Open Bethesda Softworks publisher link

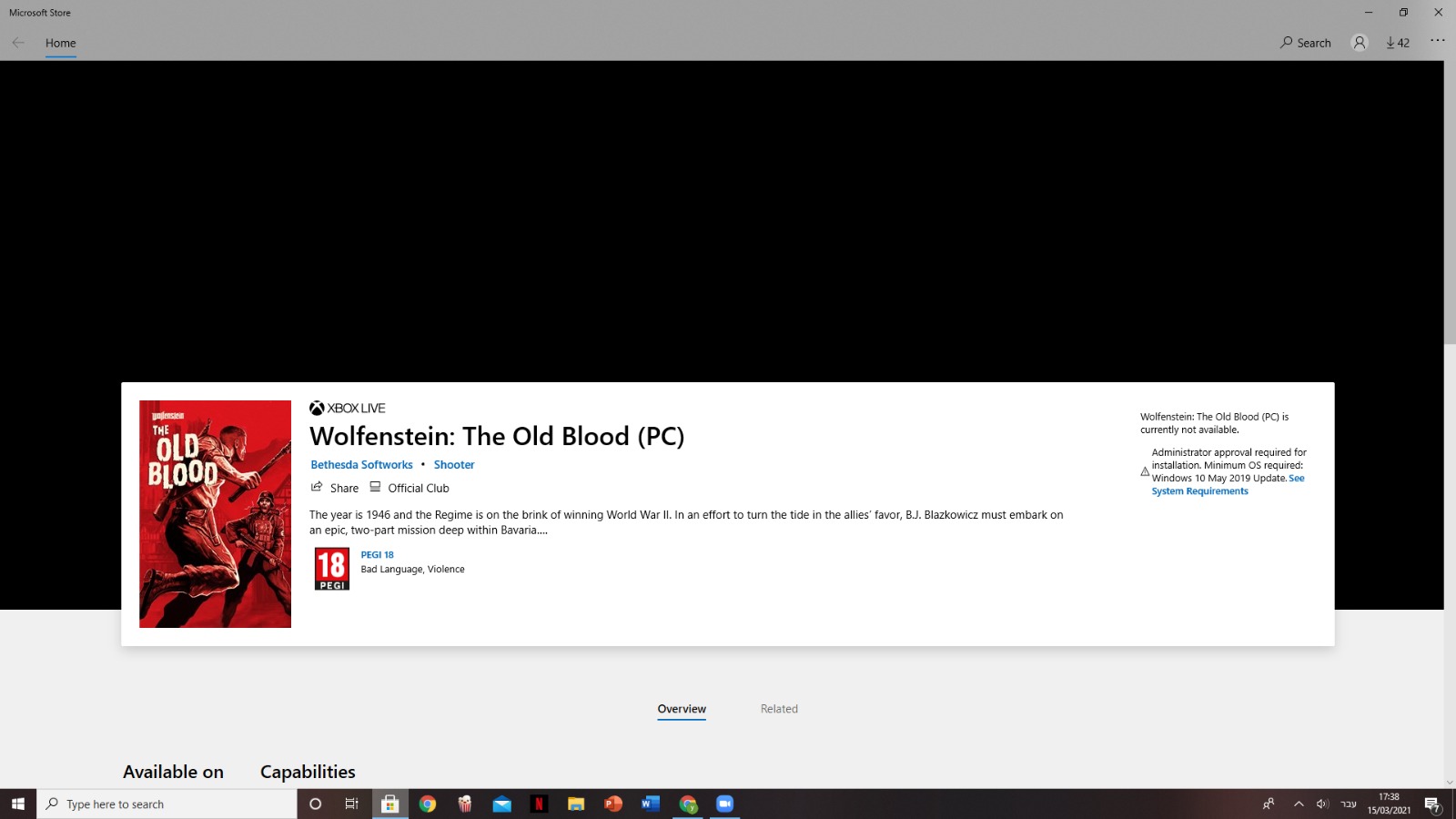pos(361,465)
